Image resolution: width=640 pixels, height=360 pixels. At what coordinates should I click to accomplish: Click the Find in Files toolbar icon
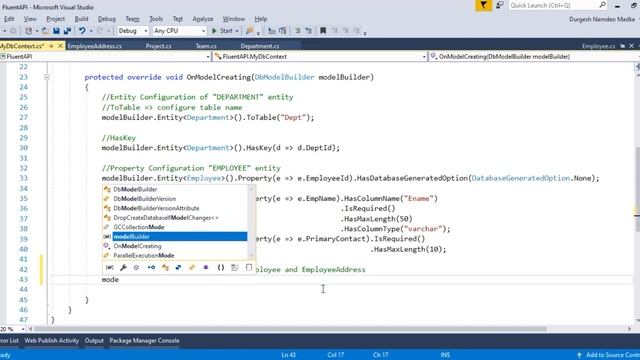[x=249, y=31]
